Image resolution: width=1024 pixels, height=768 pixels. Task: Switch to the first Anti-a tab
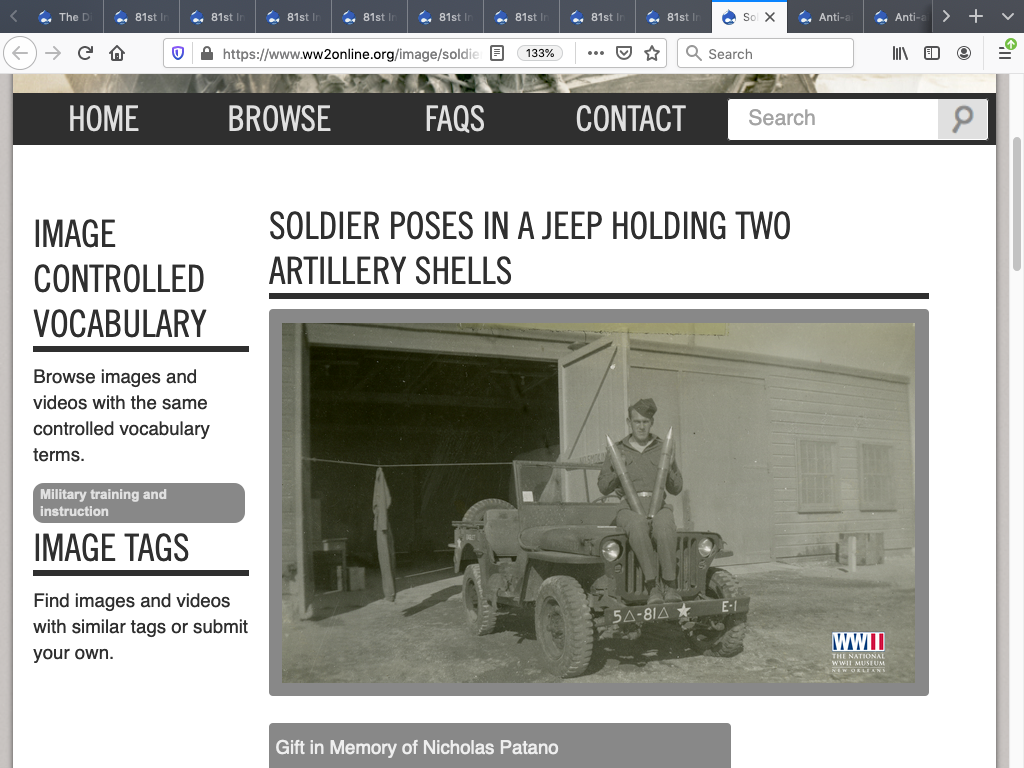click(x=825, y=17)
